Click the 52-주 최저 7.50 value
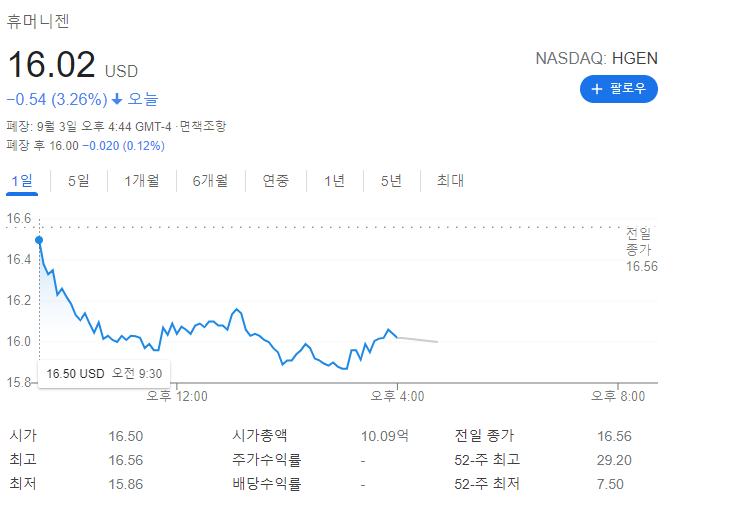Image resolution: width=731 pixels, height=529 pixels. point(610,484)
